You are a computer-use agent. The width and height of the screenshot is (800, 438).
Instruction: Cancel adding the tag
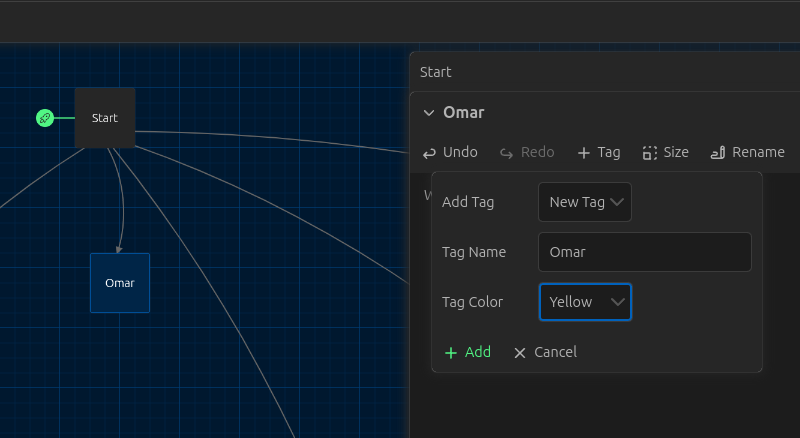tap(545, 352)
